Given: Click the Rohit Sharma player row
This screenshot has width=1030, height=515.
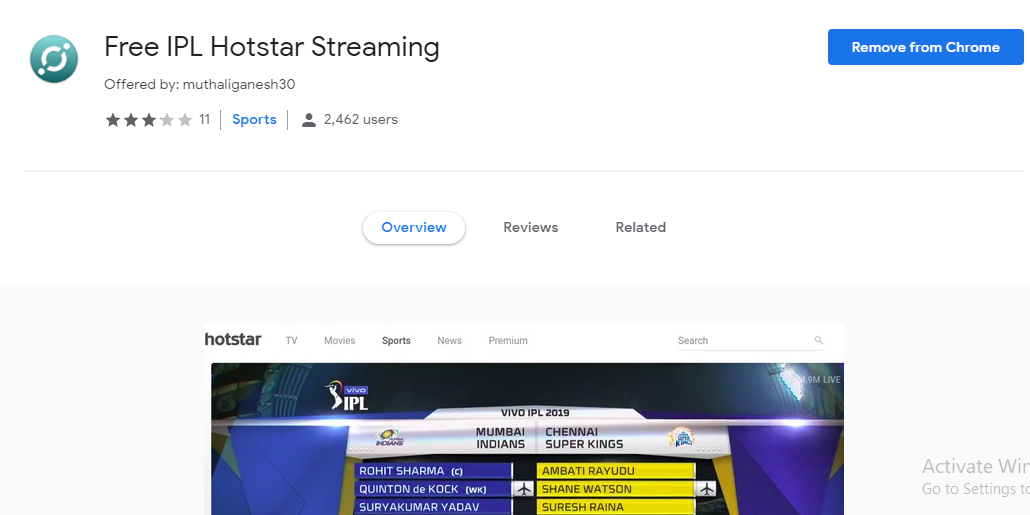Looking at the screenshot, I should 434,471.
